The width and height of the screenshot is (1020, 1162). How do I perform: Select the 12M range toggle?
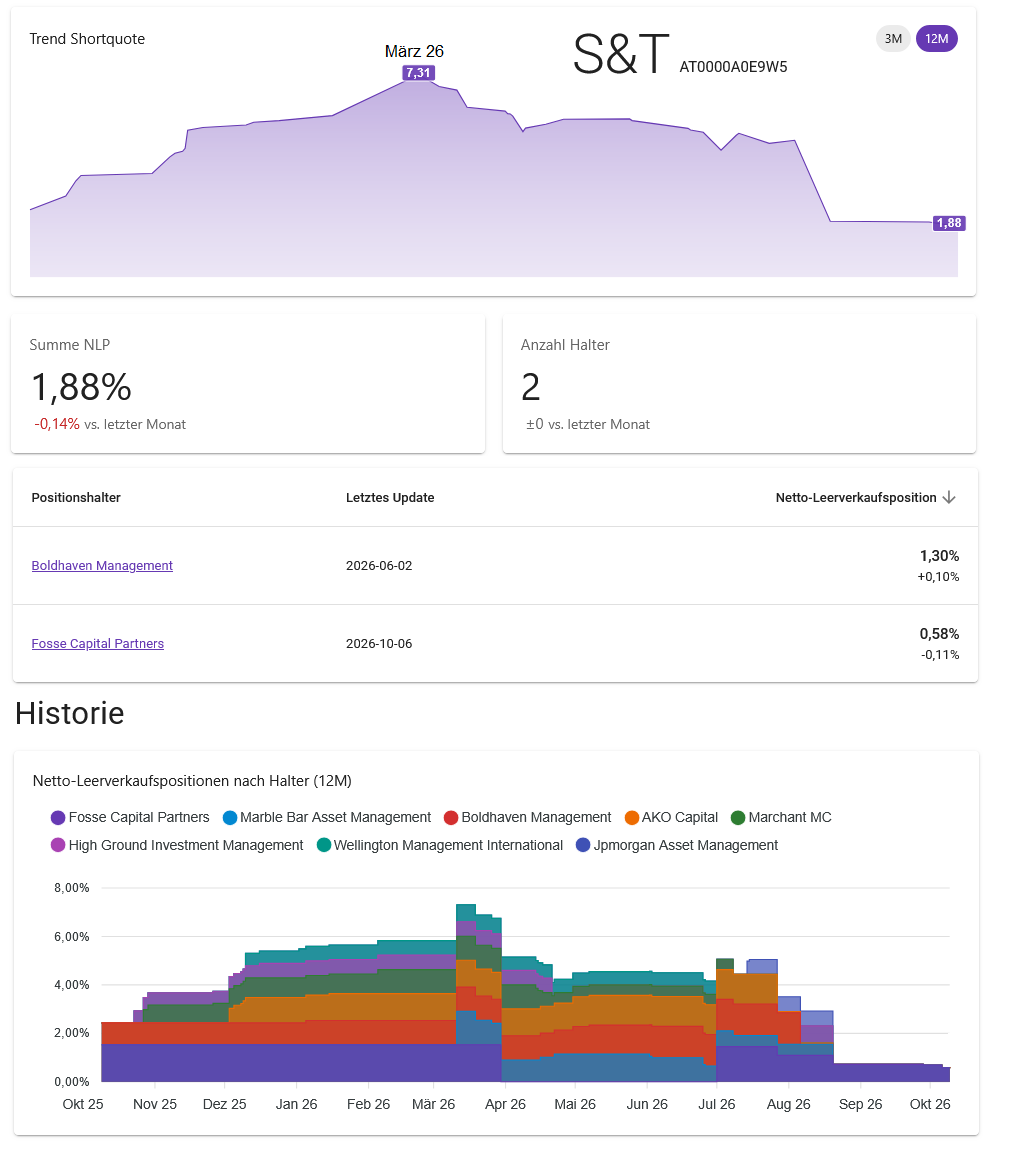[937, 39]
